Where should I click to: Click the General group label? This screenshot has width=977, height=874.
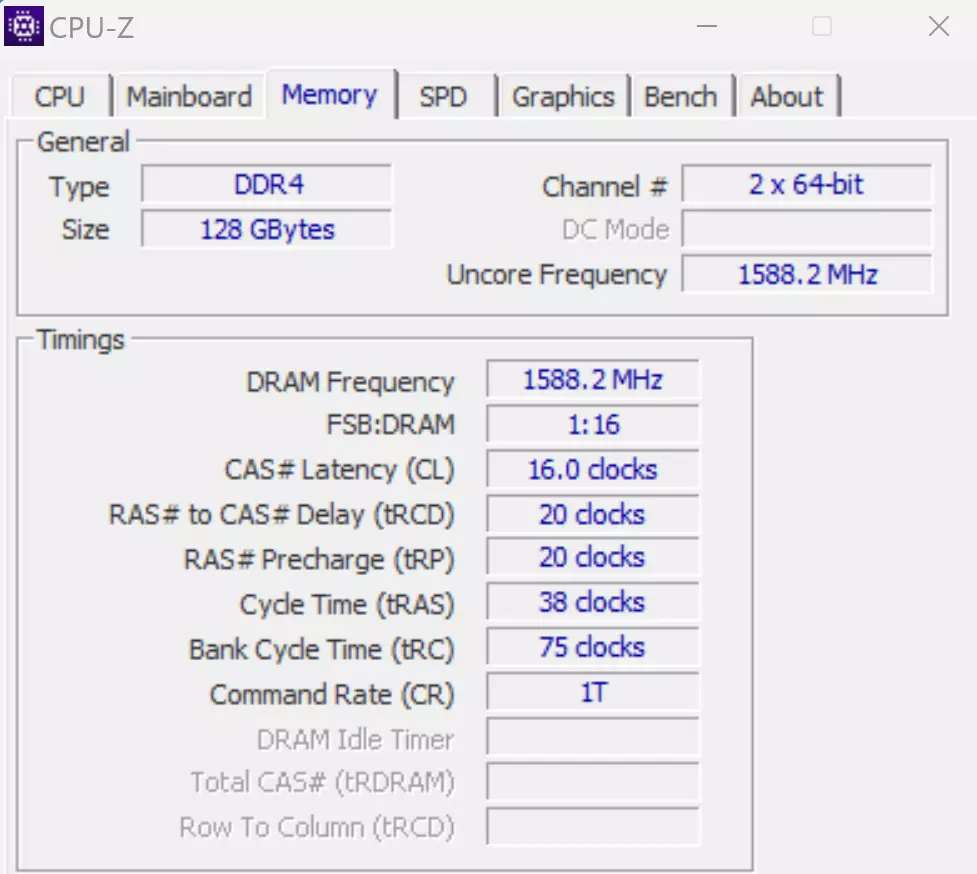83,141
